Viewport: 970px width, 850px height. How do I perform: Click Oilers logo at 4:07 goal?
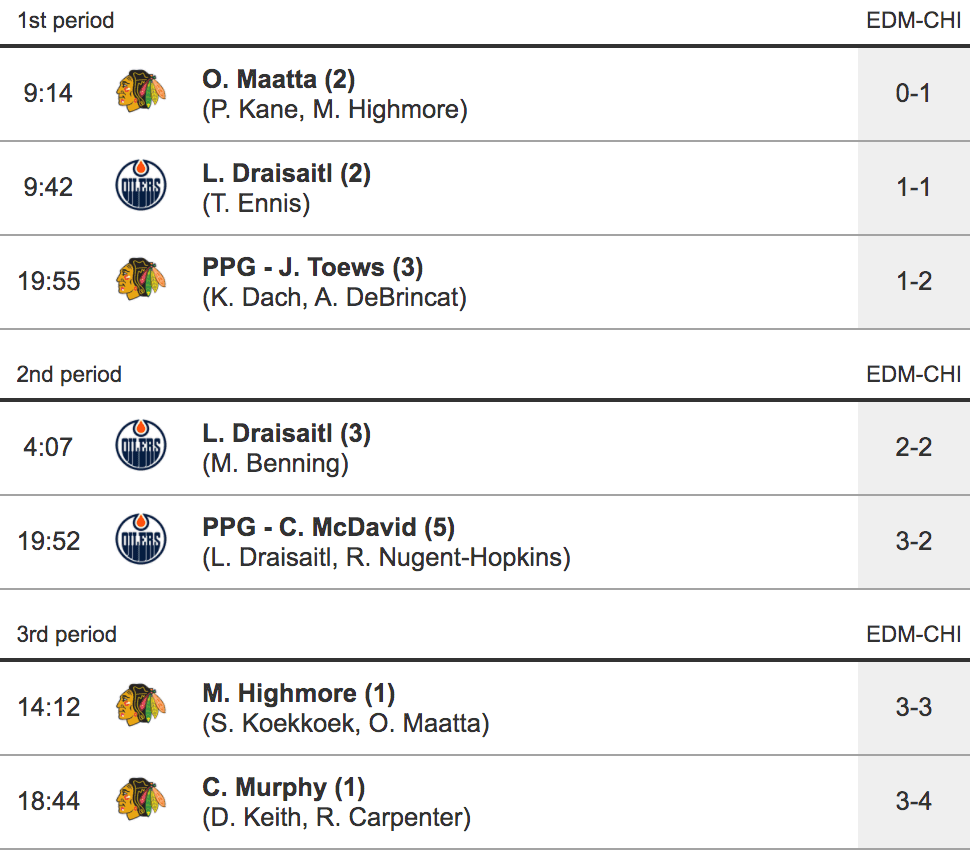coord(140,447)
